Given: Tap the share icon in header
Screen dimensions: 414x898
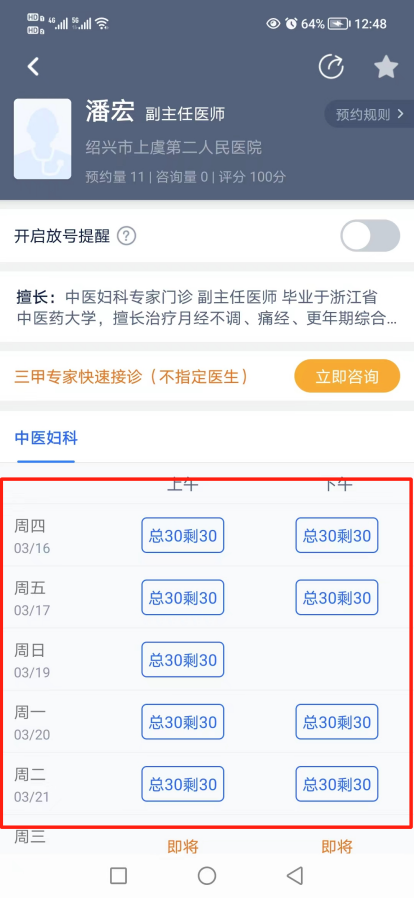Looking at the screenshot, I should (331, 67).
